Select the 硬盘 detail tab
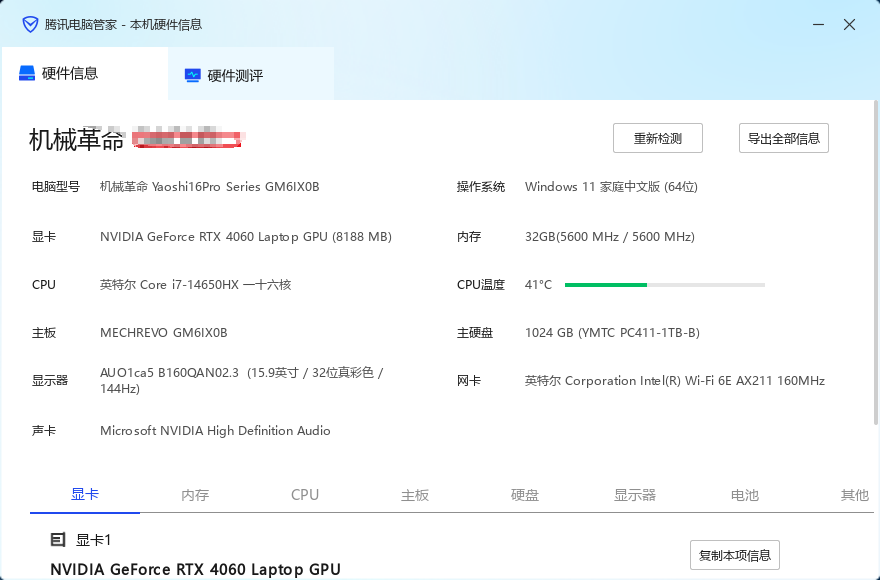The width and height of the screenshot is (880, 580). tap(525, 495)
